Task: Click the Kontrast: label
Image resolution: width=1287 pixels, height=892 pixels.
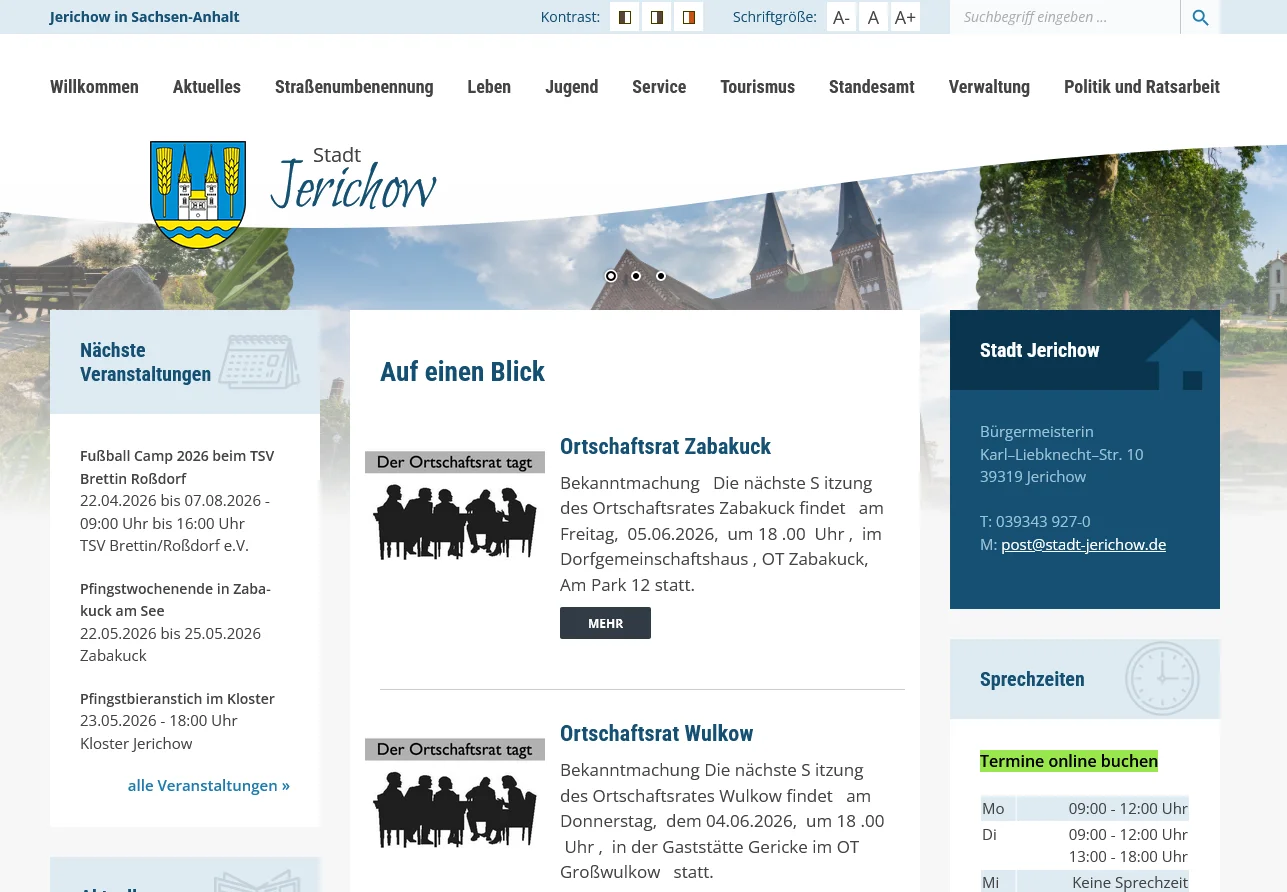Action: [570, 17]
